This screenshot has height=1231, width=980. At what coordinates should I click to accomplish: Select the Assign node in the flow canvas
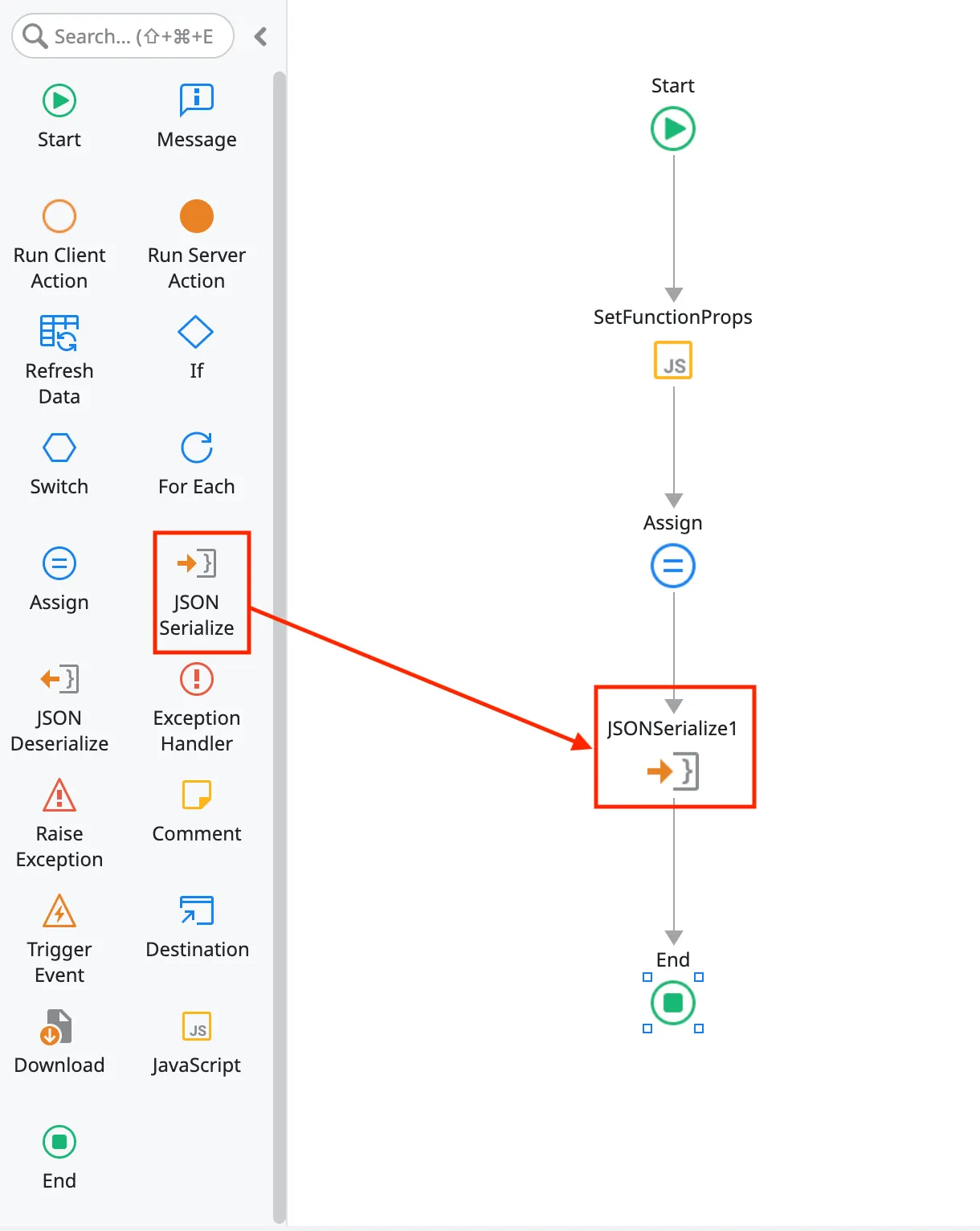(672, 565)
